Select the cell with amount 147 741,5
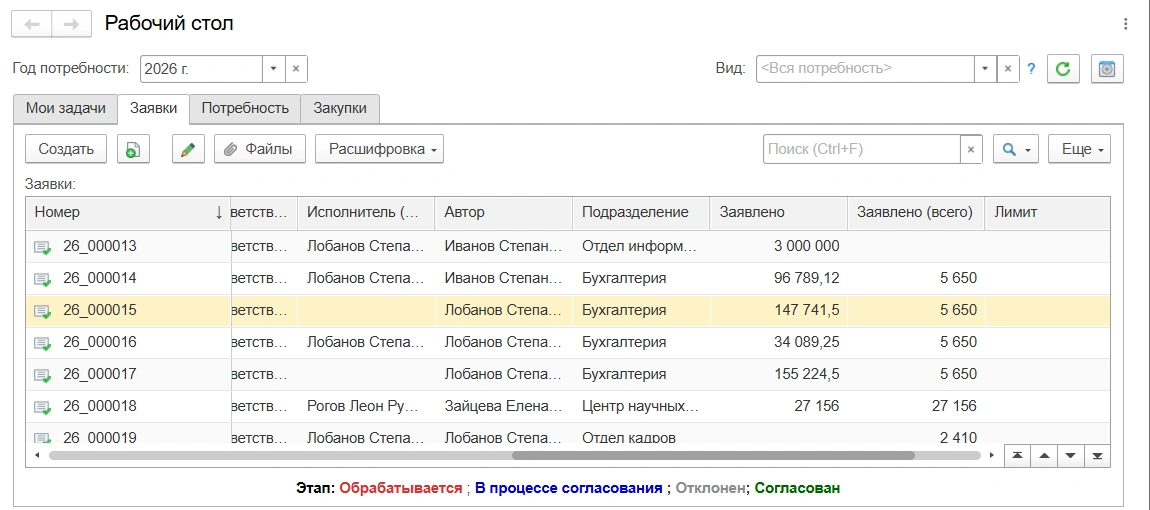Image resolution: width=1150 pixels, height=510 pixels. (779, 310)
